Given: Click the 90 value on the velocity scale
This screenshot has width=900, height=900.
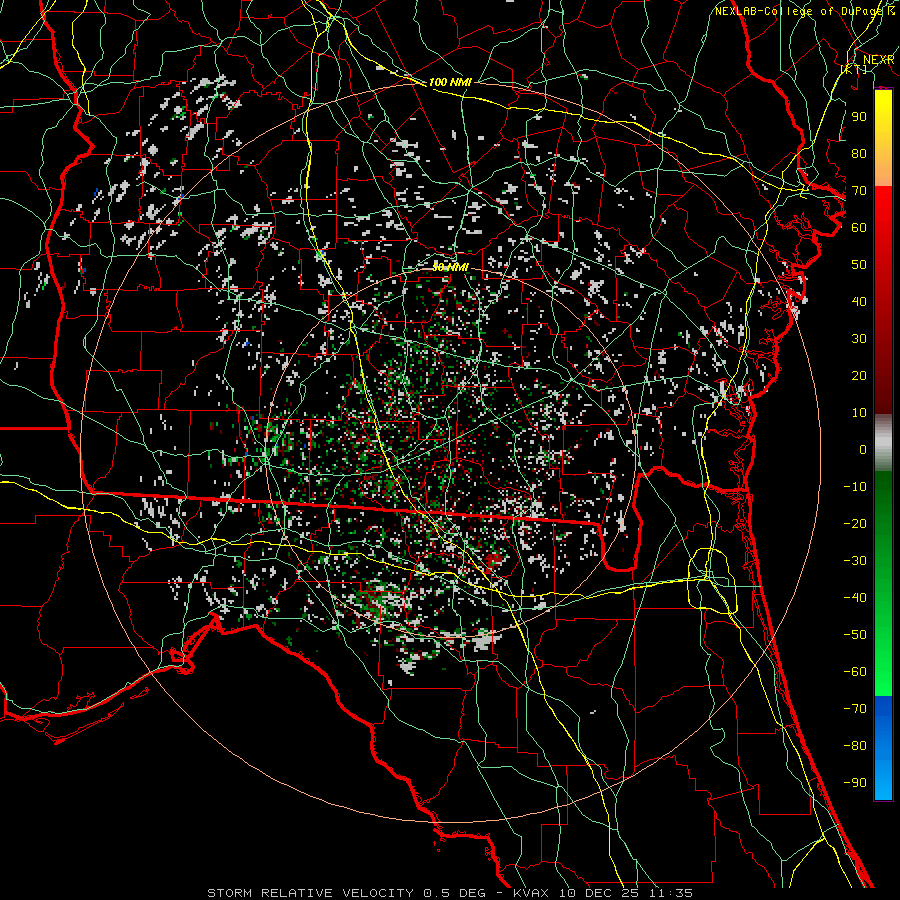Looking at the screenshot, I should (859, 117).
